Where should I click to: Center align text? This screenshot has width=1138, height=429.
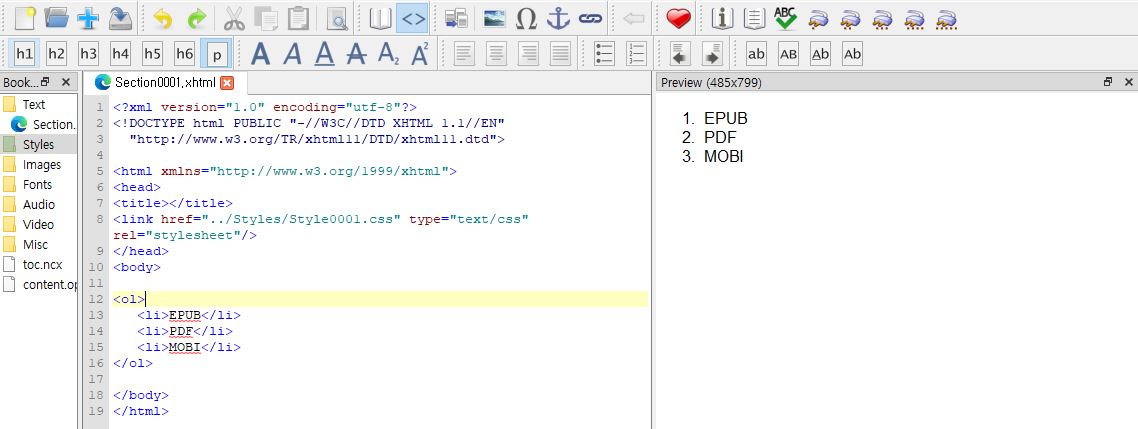[496, 54]
